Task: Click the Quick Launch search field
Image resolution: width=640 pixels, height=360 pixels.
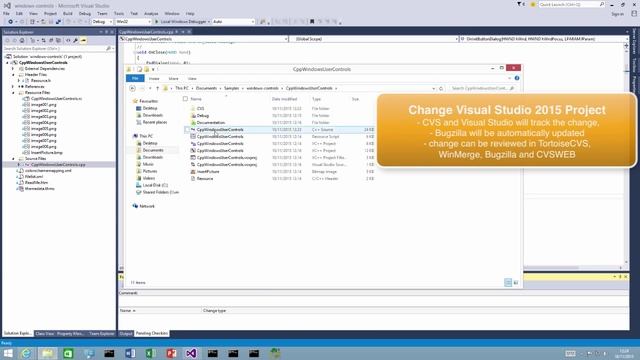Action: 571,4
